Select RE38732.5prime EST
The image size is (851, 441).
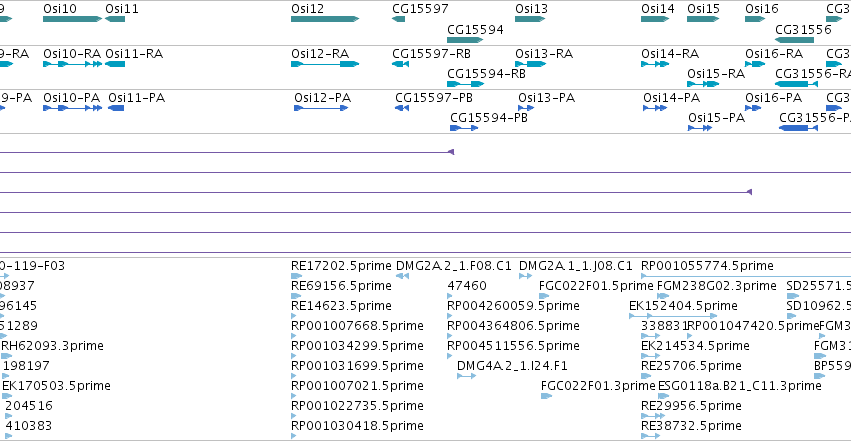[651, 436]
